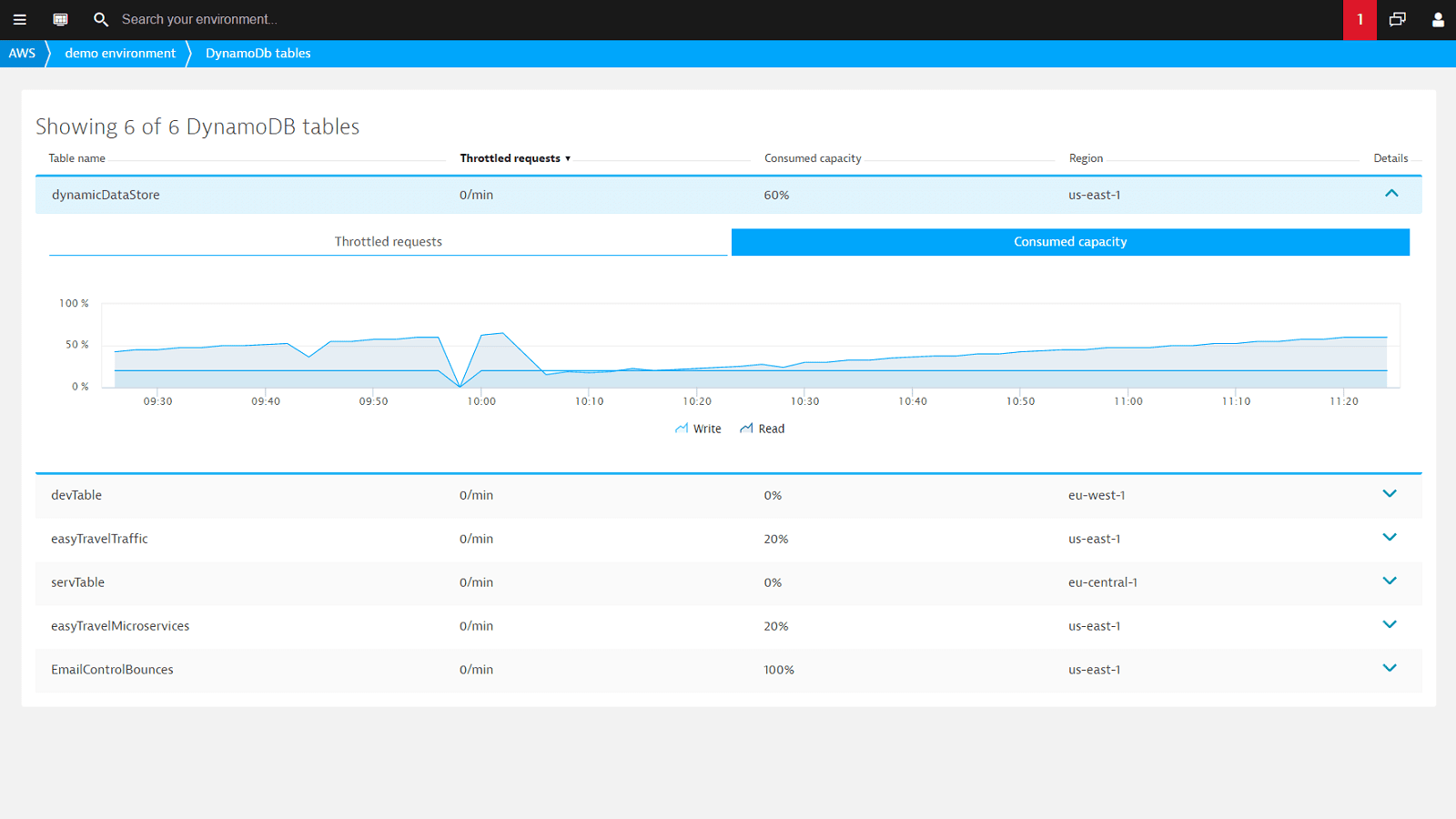
Task: Go to AWS breadcrumb
Action: [22, 53]
